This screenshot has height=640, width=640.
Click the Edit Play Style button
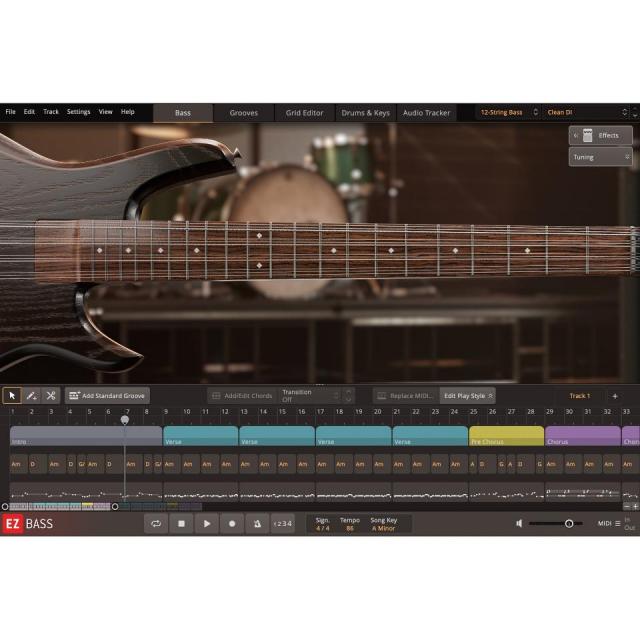click(x=467, y=396)
